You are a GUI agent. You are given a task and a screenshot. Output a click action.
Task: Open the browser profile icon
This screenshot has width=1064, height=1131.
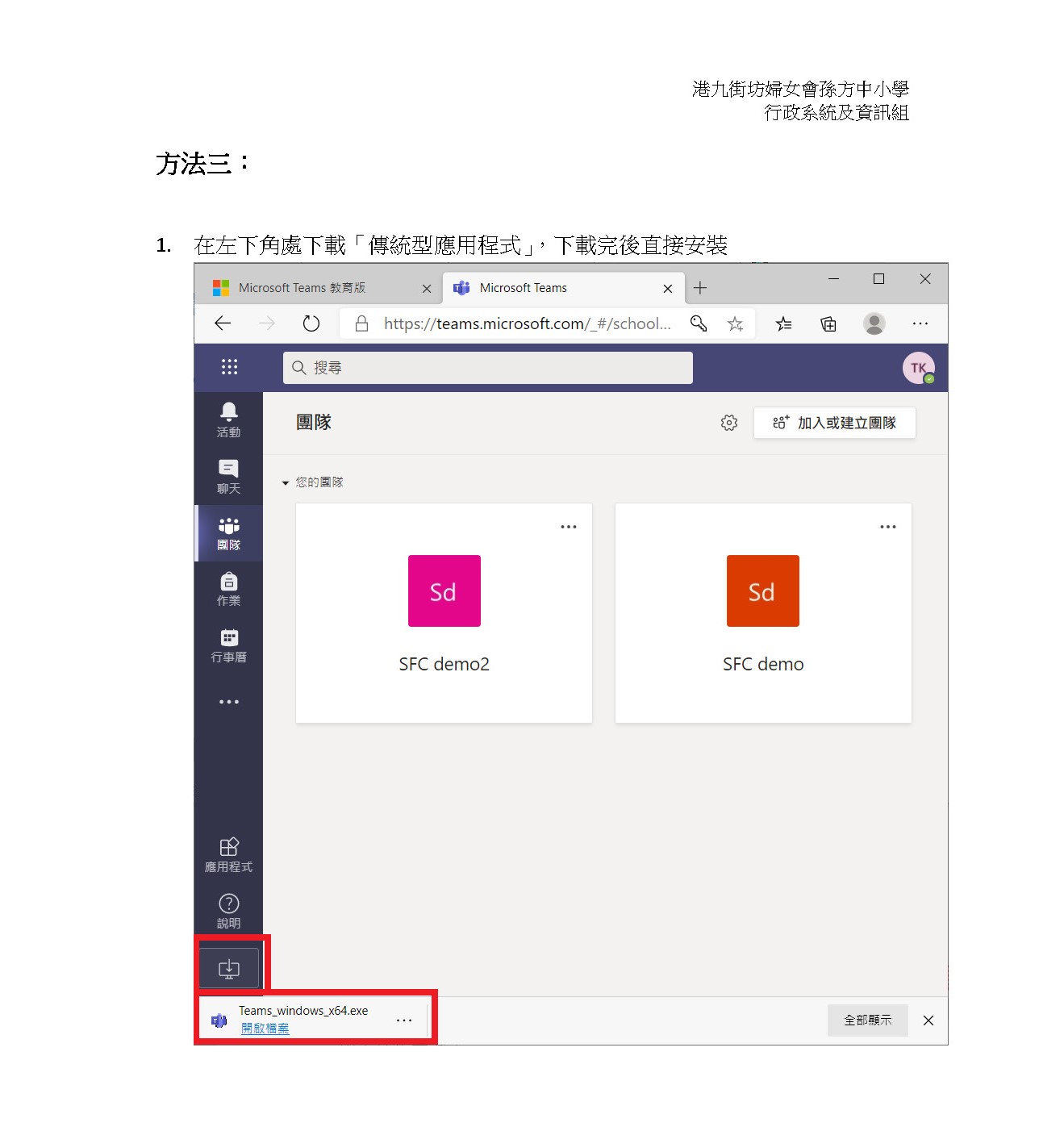pyautogui.click(x=874, y=323)
